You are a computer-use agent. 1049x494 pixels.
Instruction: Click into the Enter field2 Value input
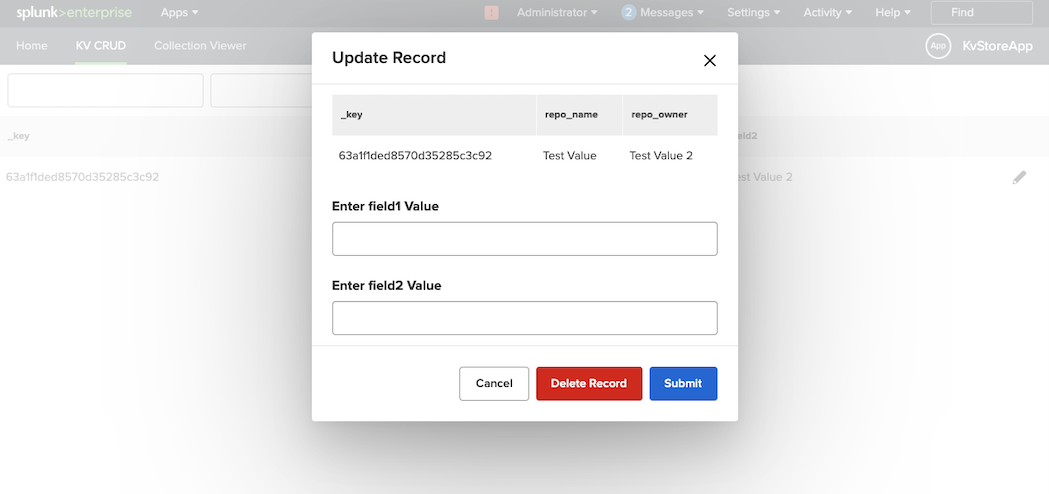coord(524,318)
